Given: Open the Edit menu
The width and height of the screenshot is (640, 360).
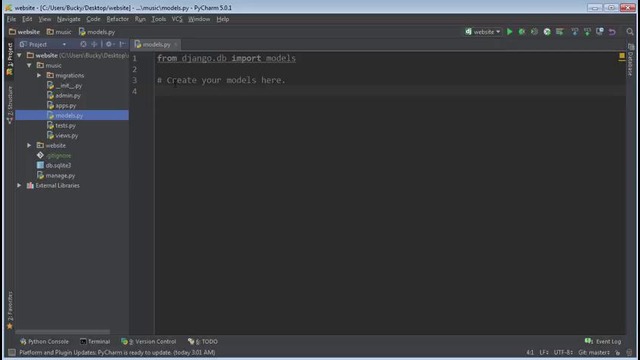Looking at the screenshot, I should point(27,19).
